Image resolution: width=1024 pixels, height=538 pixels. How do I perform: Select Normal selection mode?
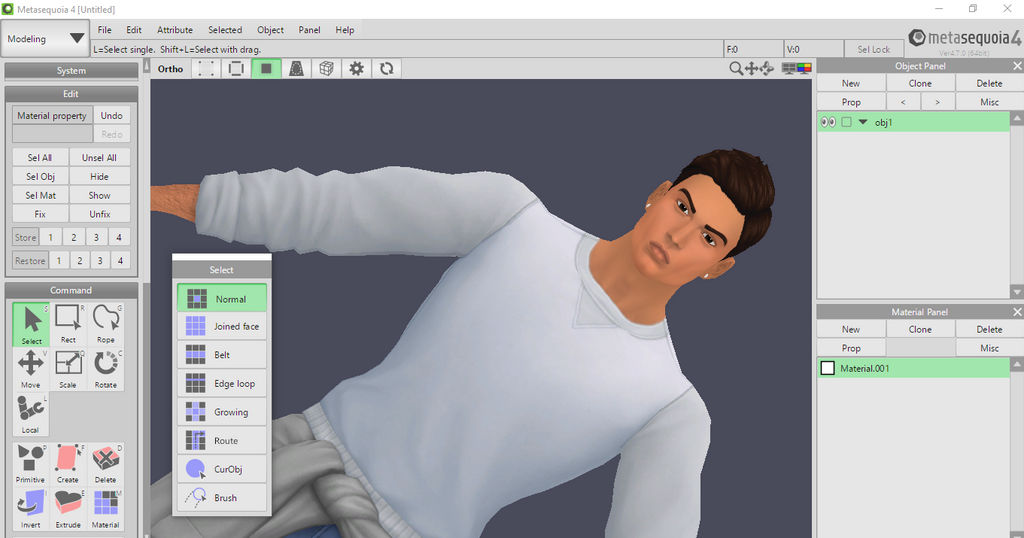pos(222,298)
